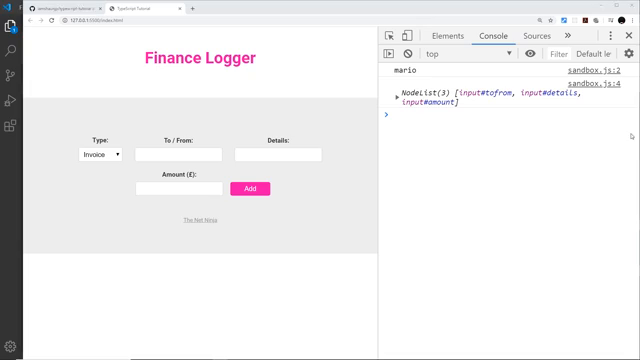Focus the Details input field
This screenshot has width=640, height=360.
(278, 155)
